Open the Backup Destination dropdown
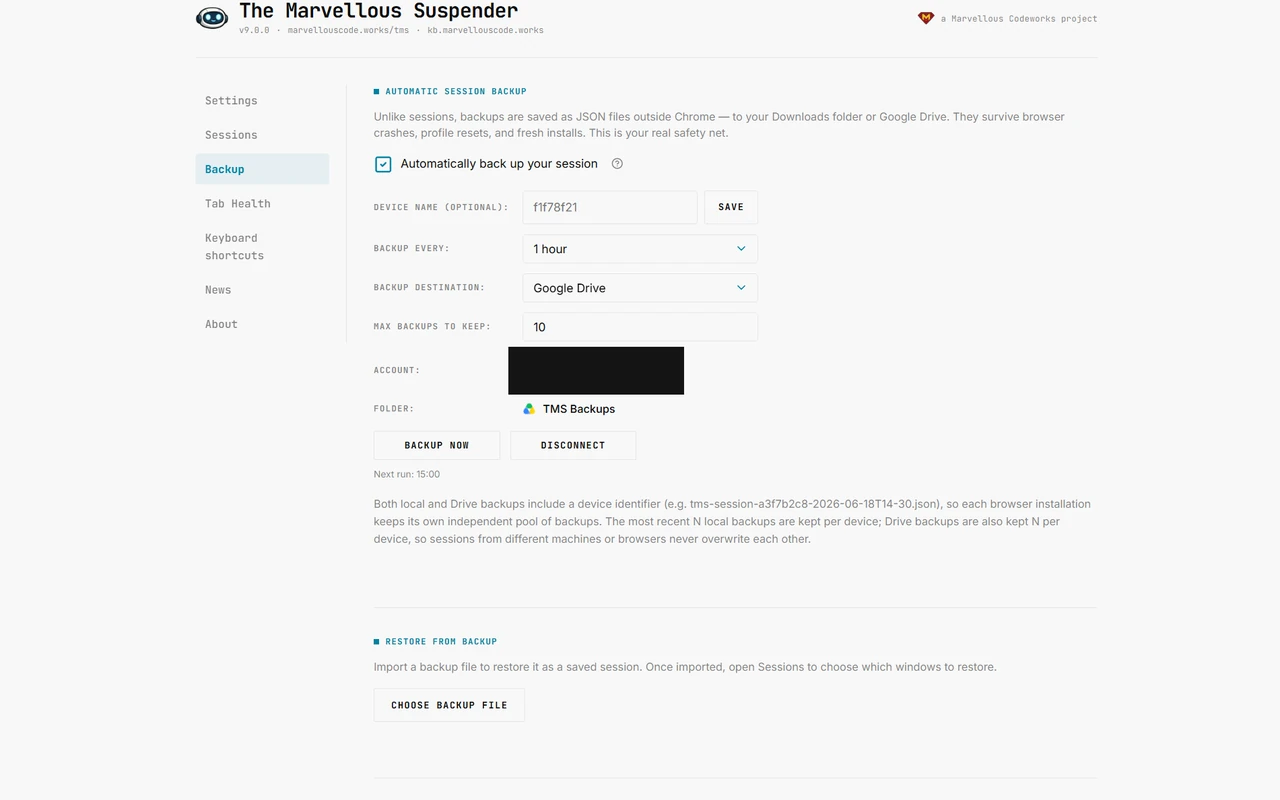The width and height of the screenshot is (1280, 800). 640,288
